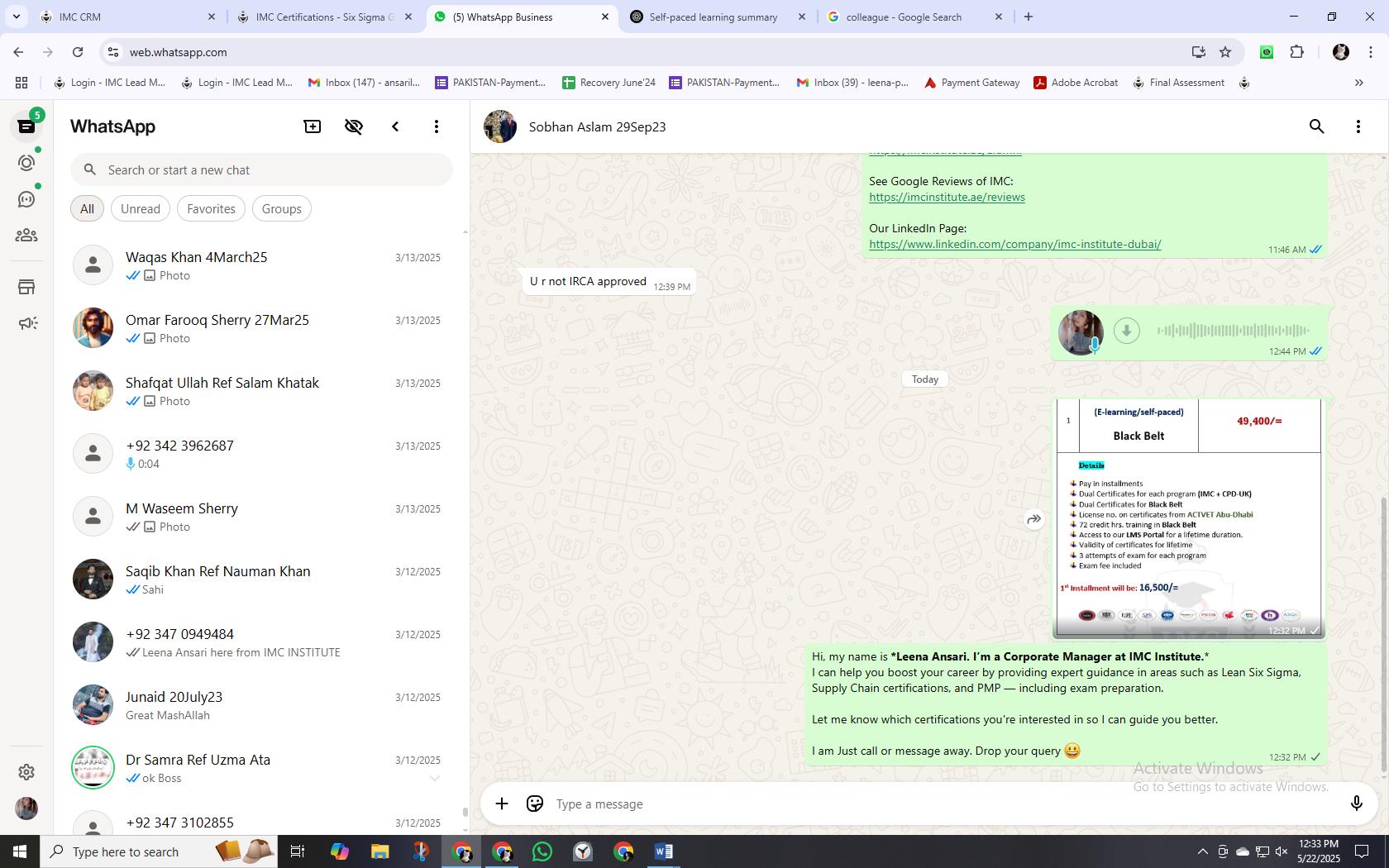
Task: Open Microsoft Word from taskbar
Action: [x=663, y=851]
